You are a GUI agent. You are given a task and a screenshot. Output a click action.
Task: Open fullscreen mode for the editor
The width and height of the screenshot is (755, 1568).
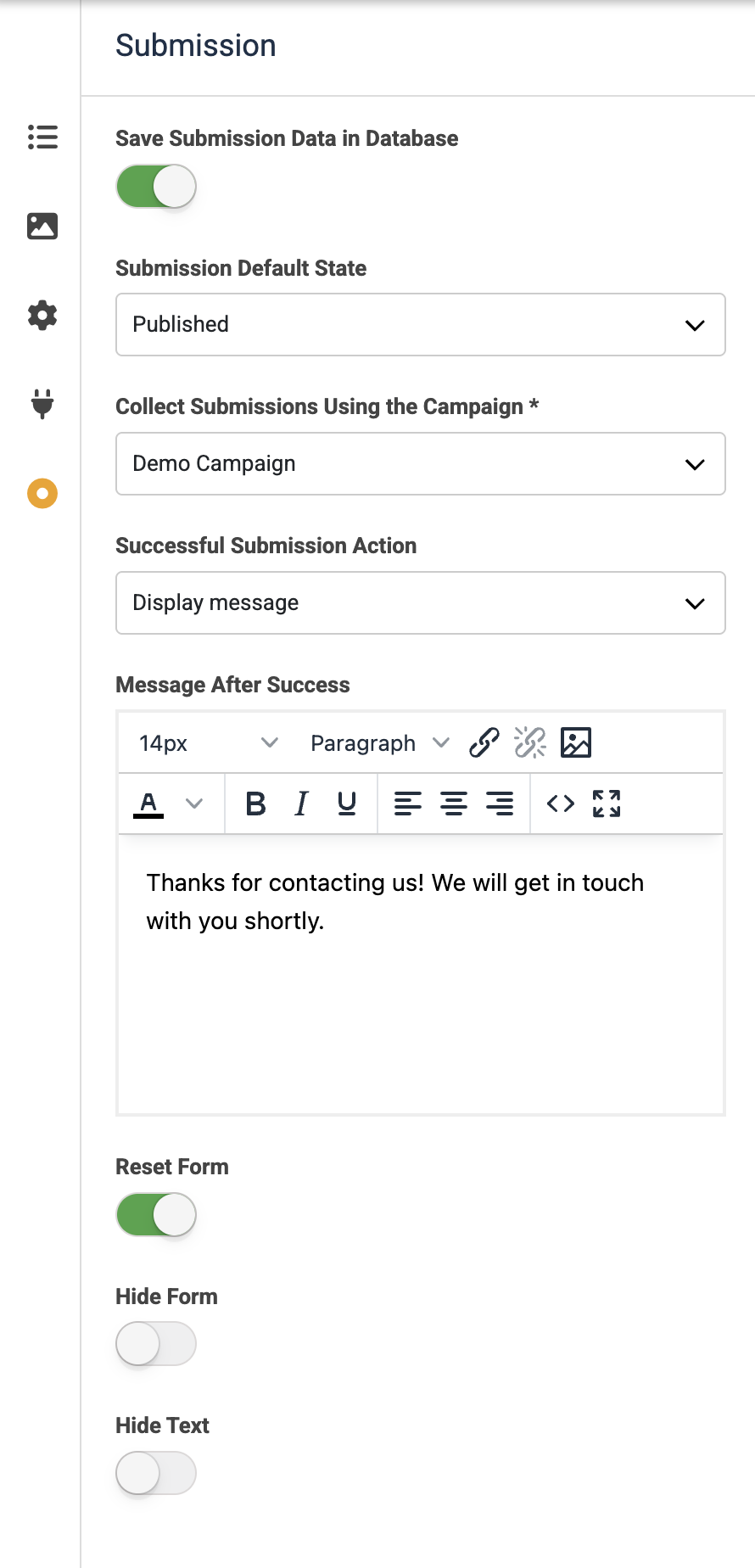tap(607, 804)
